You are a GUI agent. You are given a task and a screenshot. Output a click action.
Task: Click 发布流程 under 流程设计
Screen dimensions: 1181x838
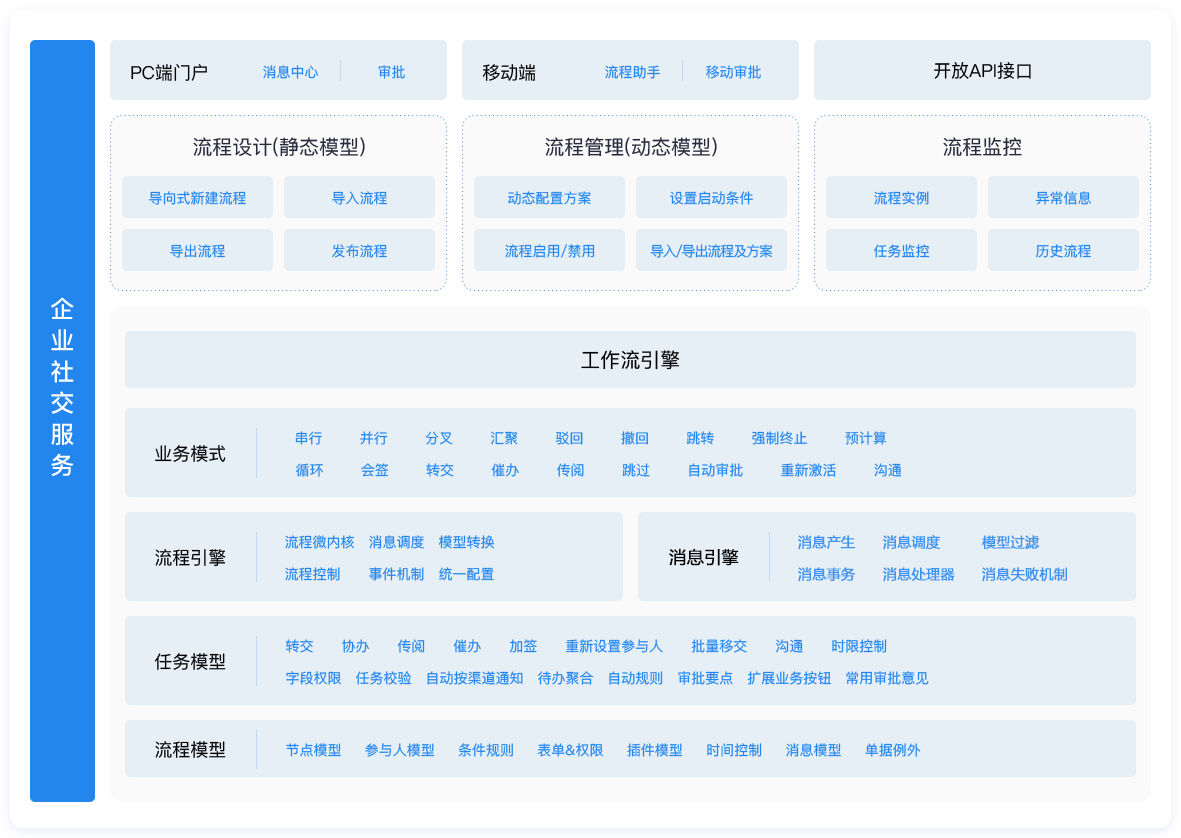[360, 250]
